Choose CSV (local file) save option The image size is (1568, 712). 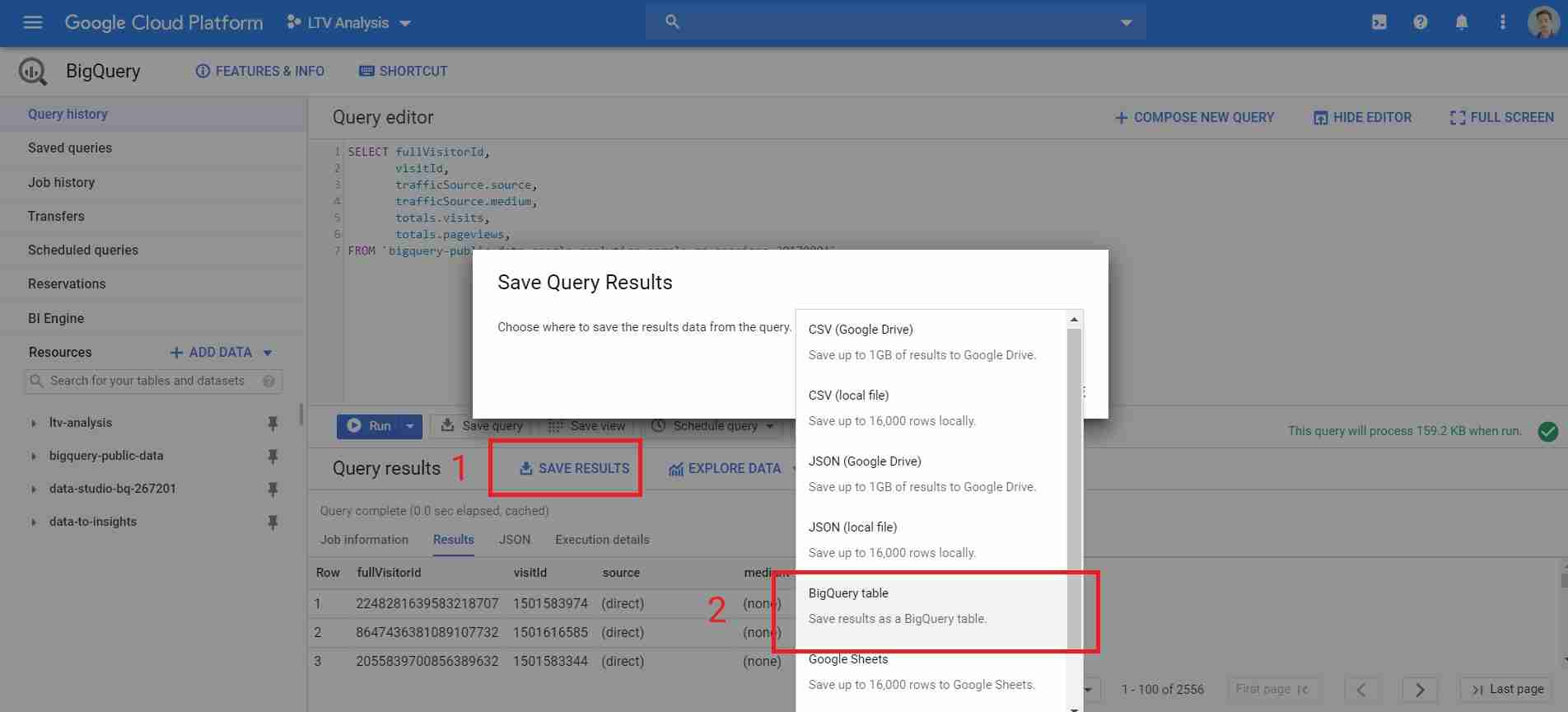point(931,408)
